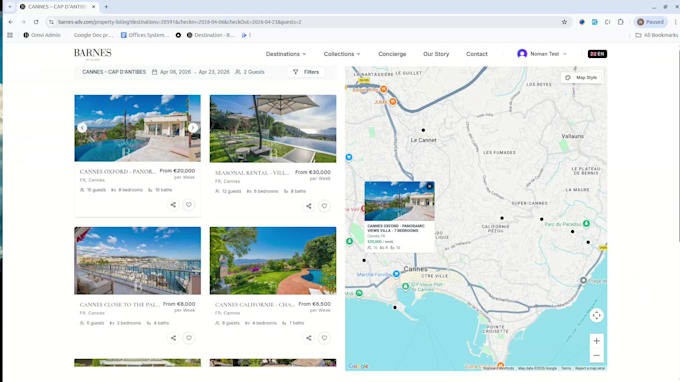Image resolution: width=680 pixels, height=382 pixels.
Task: Open the Paused profile button
Action: [x=650, y=22]
